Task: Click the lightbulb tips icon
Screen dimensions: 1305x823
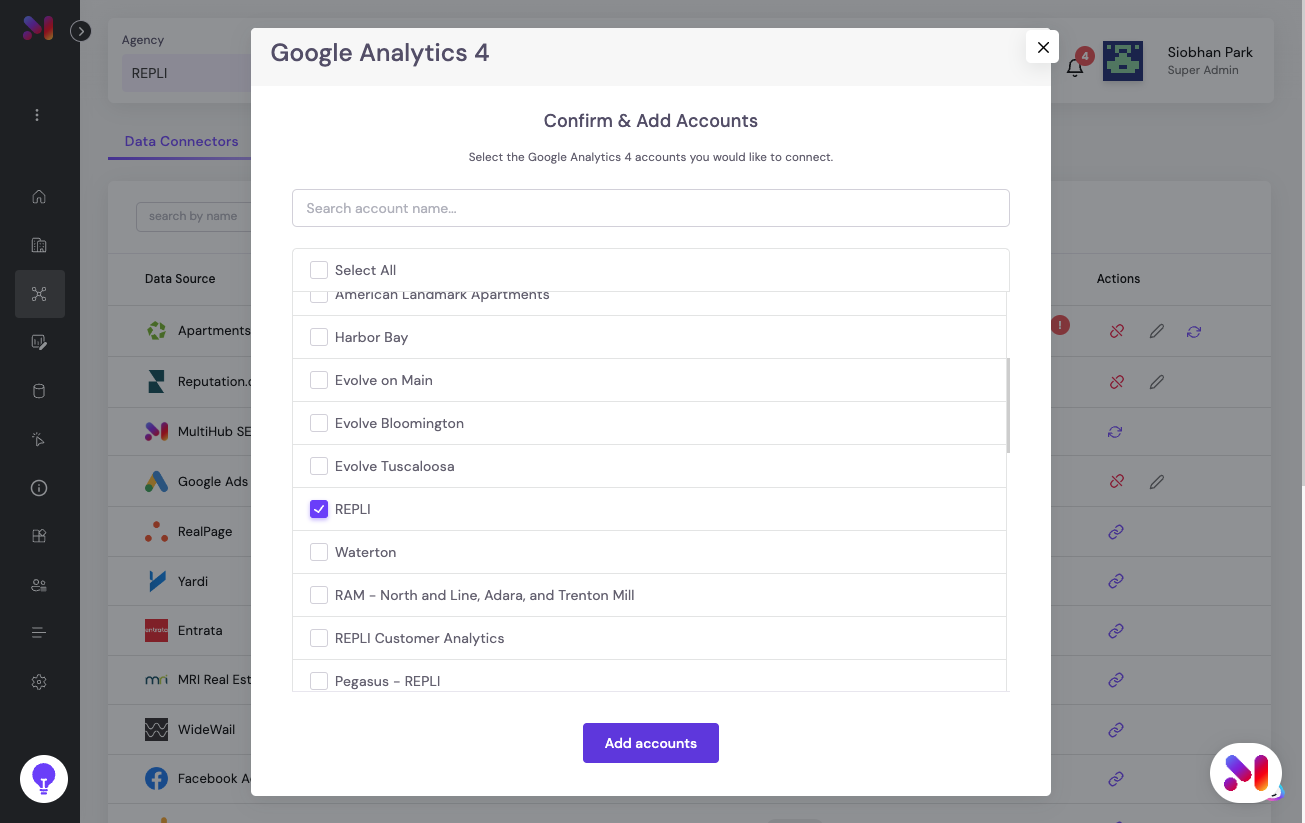Action: click(44, 779)
